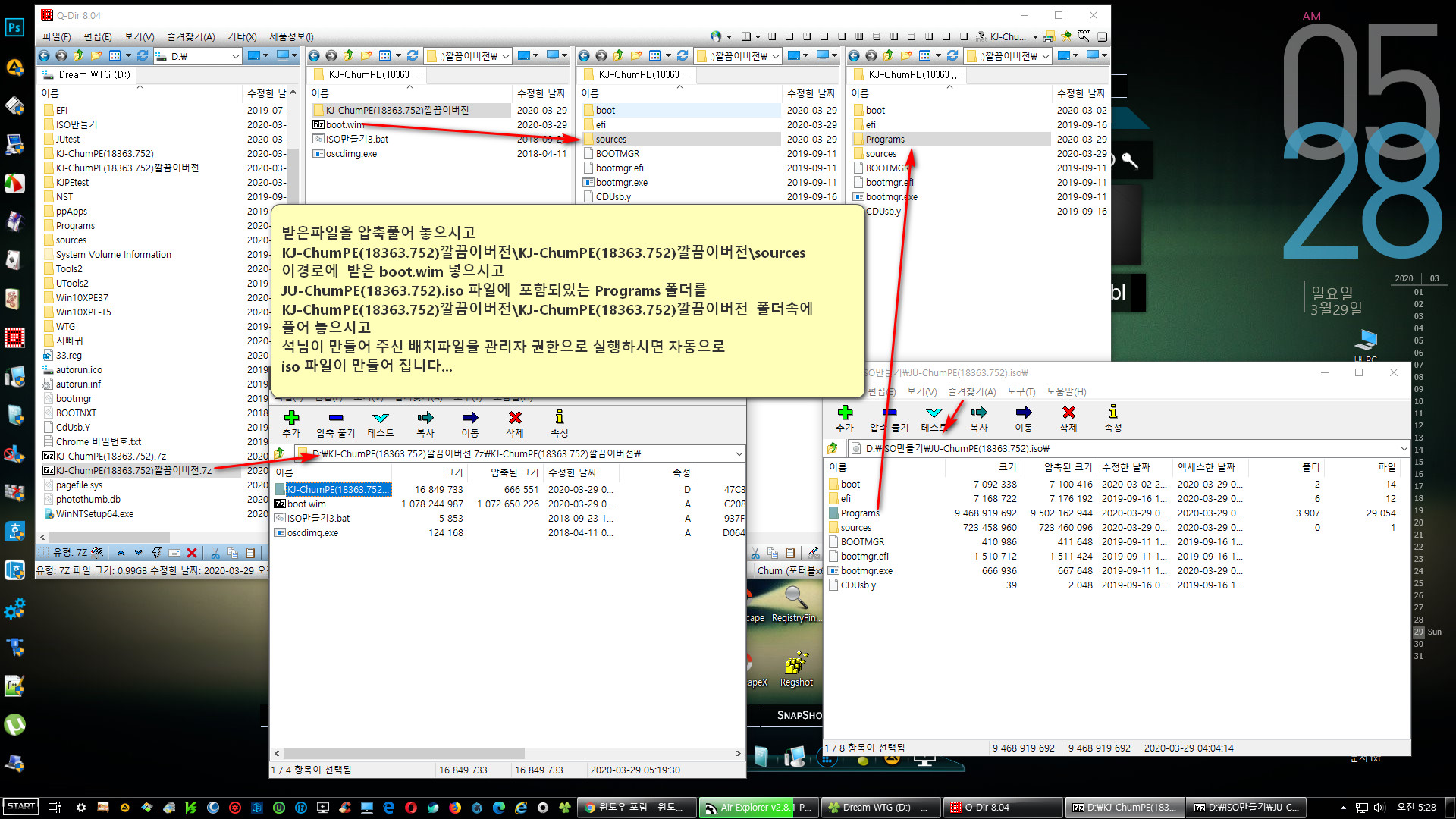Refresh the second Q-Dir pane
The width and height of the screenshot is (1456, 819).
(413, 55)
